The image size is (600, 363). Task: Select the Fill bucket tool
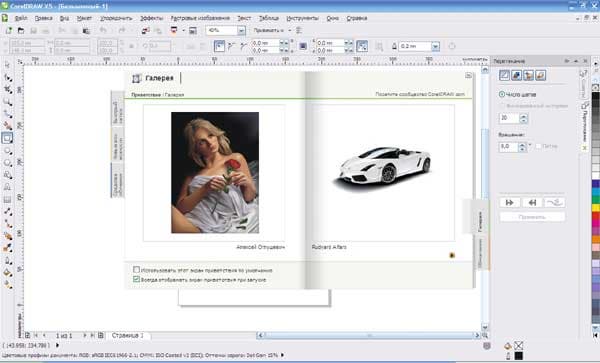click(7, 273)
